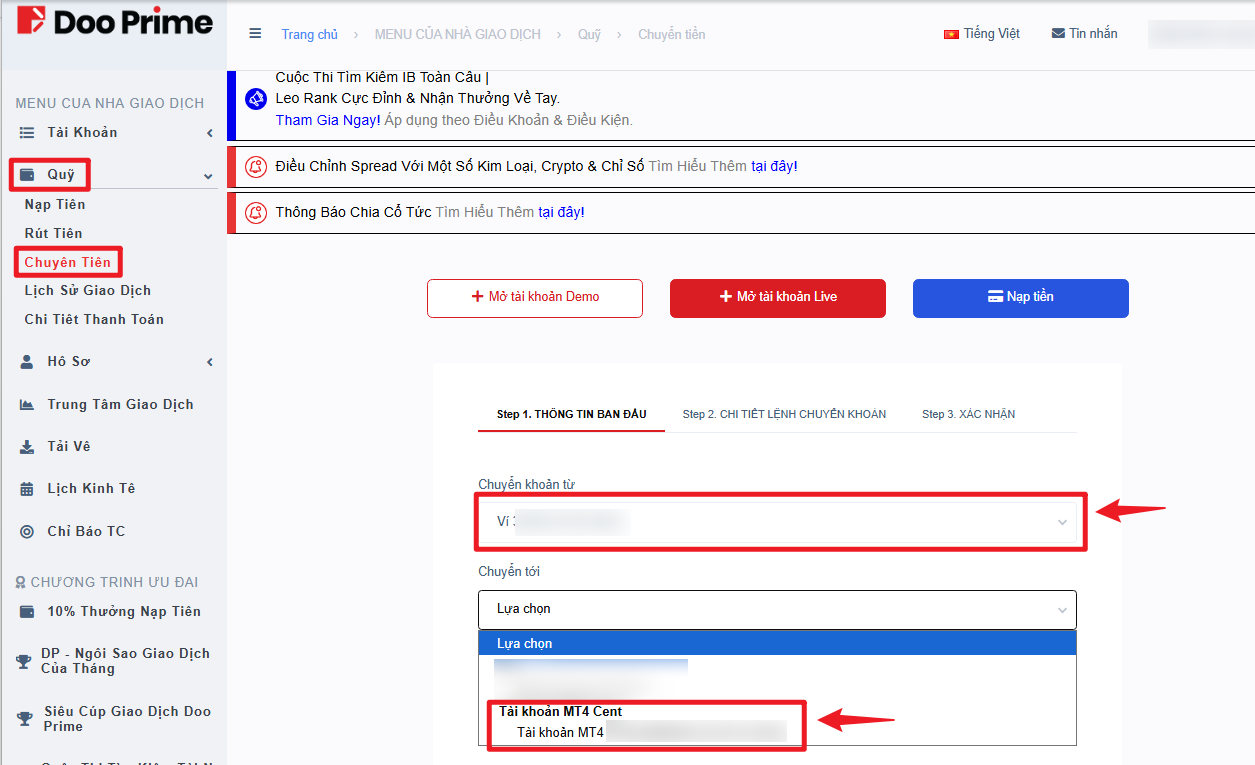Open Nạp Tiền in sidebar
1255x765 pixels.
[55, 205]
